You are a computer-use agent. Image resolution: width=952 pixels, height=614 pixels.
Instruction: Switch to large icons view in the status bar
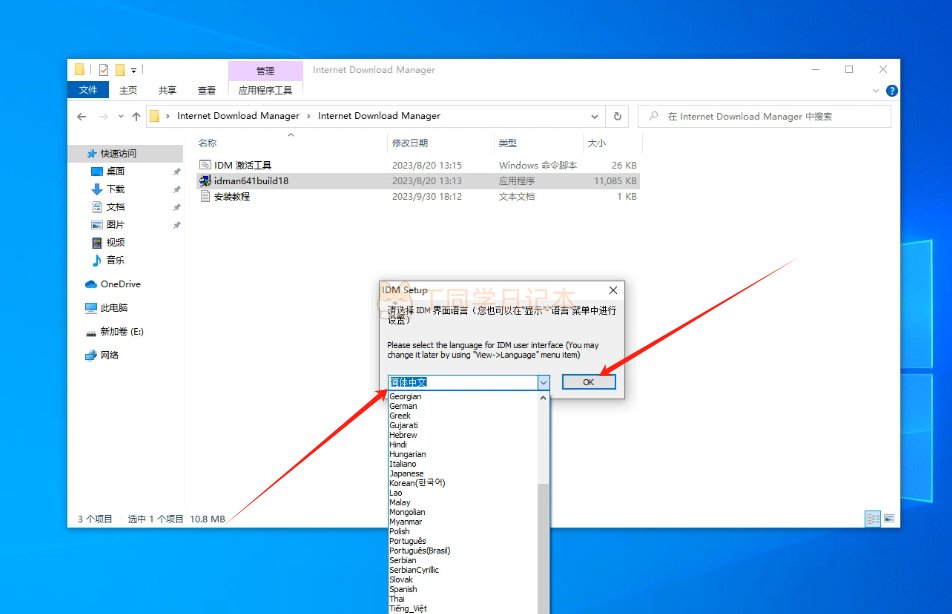889,519
